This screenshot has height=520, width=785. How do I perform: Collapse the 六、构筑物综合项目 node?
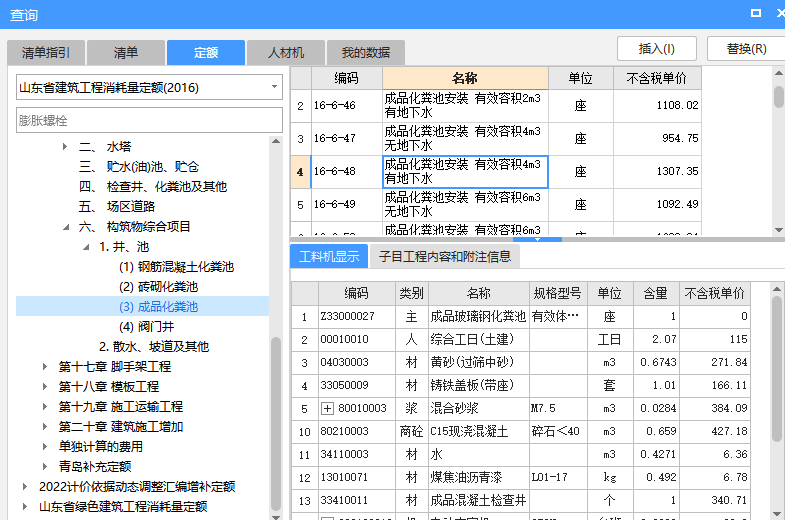point(66,227)
